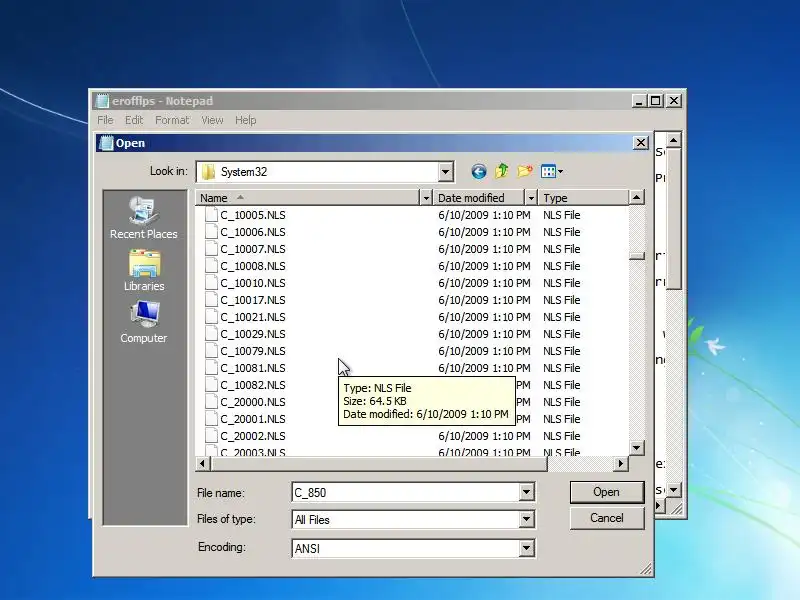Click the Notepad vertical scrollbar thumb
The width and height of the screenshot is (800, 600).
tap(674, 219)
